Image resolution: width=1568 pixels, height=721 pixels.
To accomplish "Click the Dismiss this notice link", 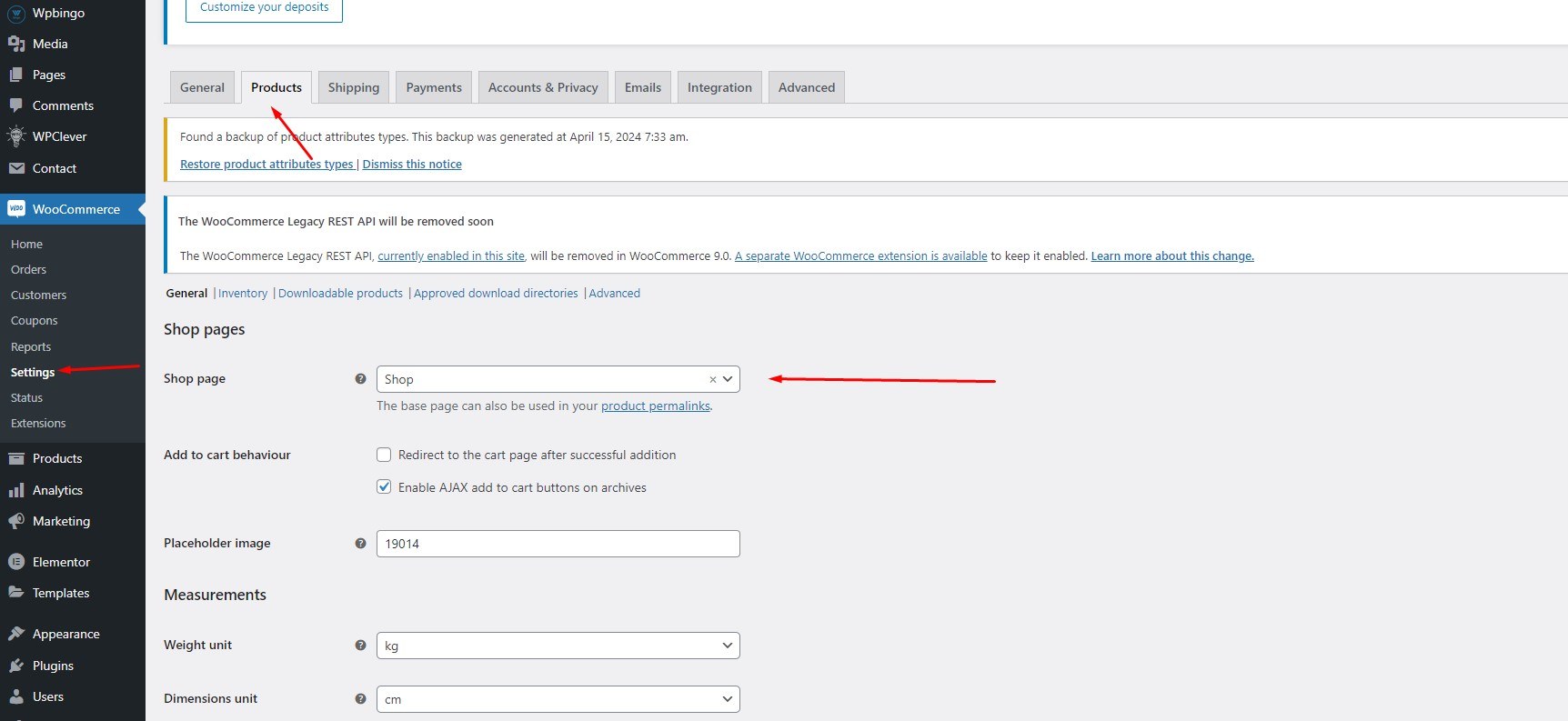I will point(412,165).
